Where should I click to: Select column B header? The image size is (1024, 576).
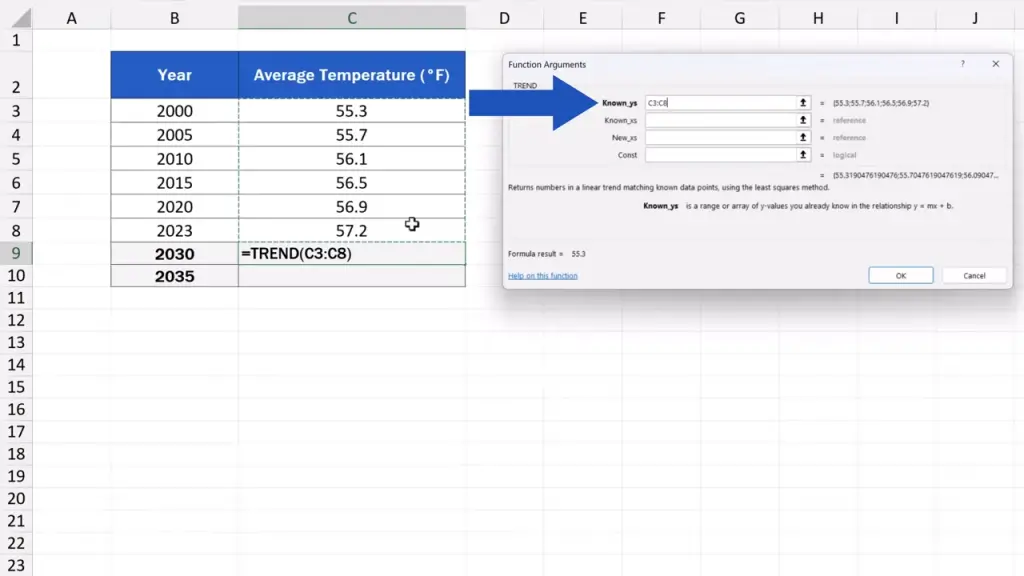175,18
